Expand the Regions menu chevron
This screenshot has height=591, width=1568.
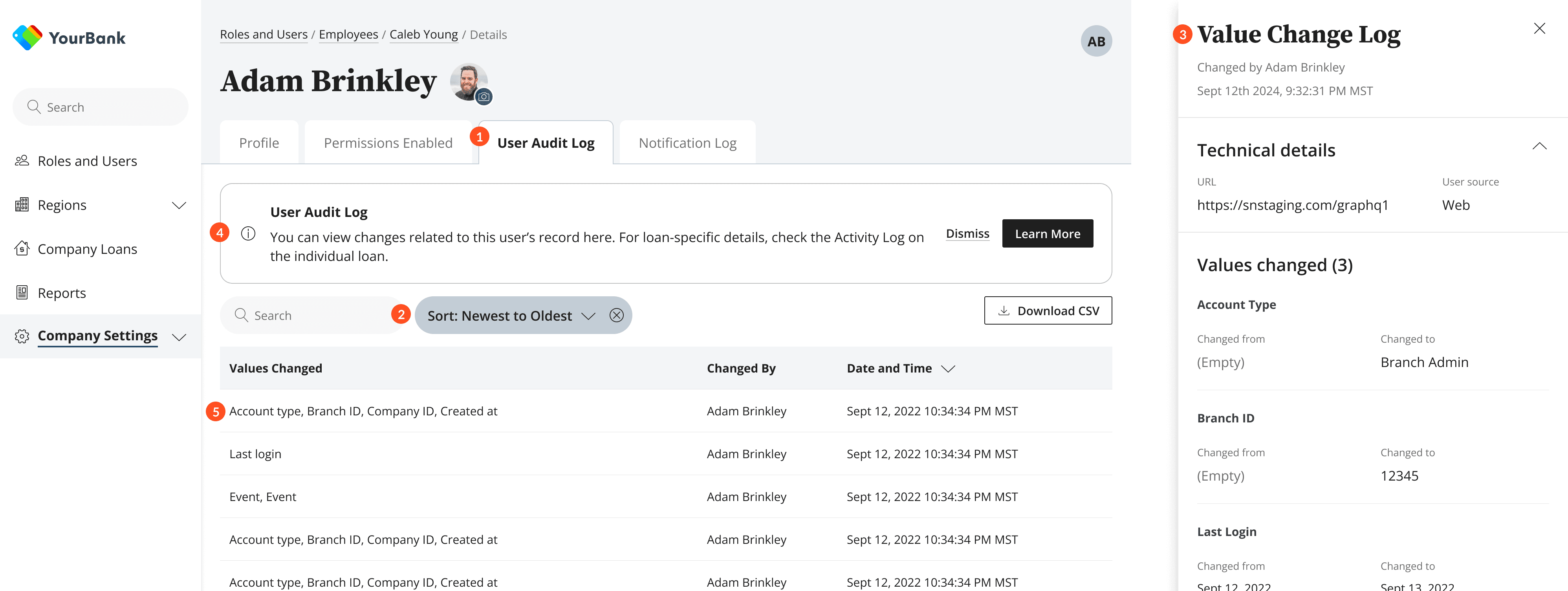click(x=179, y=206)
